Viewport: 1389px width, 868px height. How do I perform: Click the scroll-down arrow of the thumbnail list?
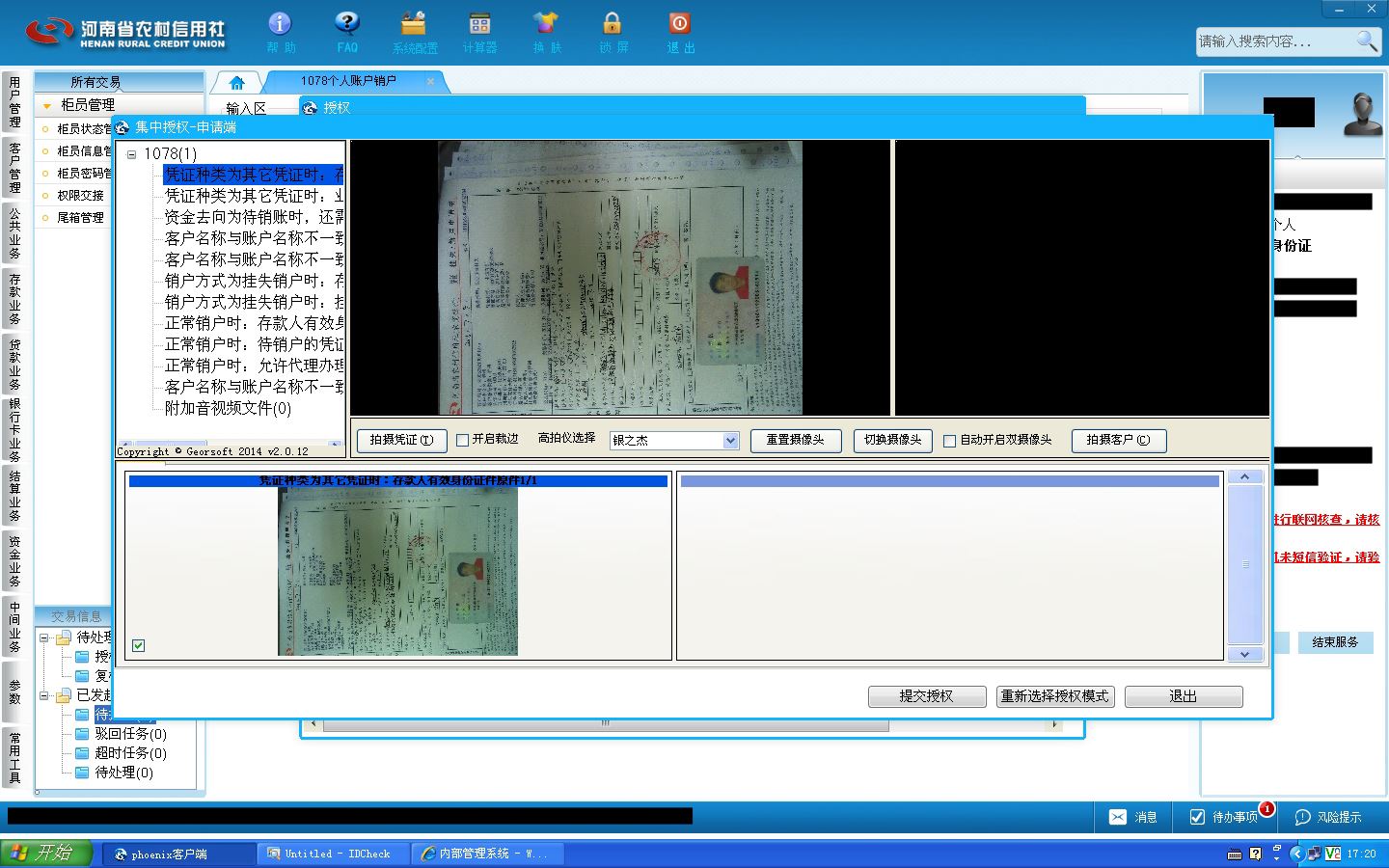click(x=1244, y=653)
